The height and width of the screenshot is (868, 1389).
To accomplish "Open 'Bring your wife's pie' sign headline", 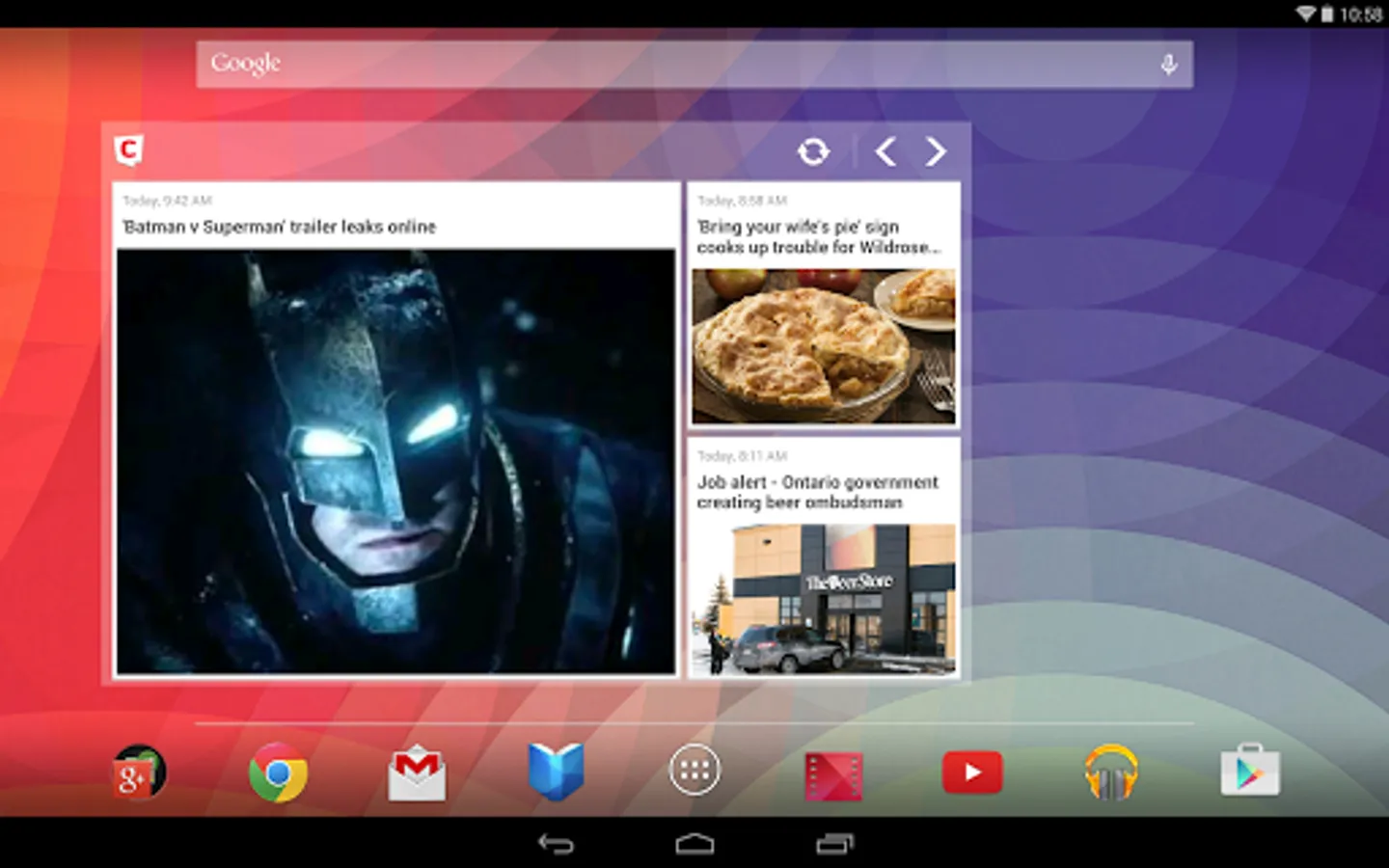I will (819, 236).
